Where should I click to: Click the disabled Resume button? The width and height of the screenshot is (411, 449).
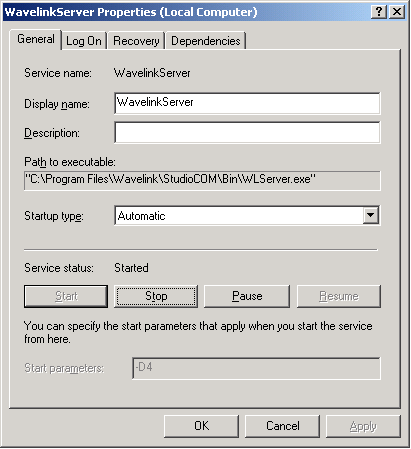(x=339, y=296)
